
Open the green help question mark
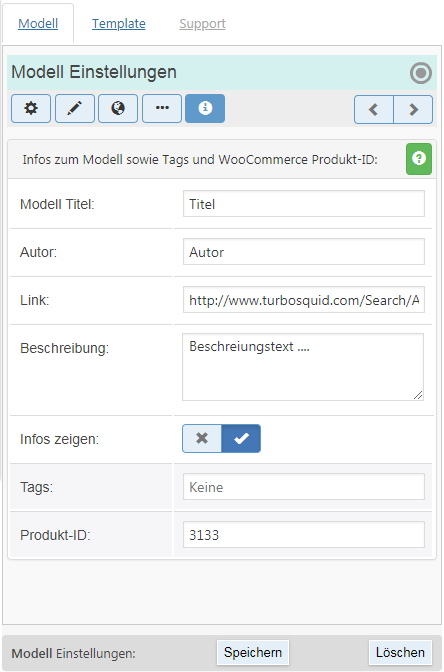(x=419, y=159)
